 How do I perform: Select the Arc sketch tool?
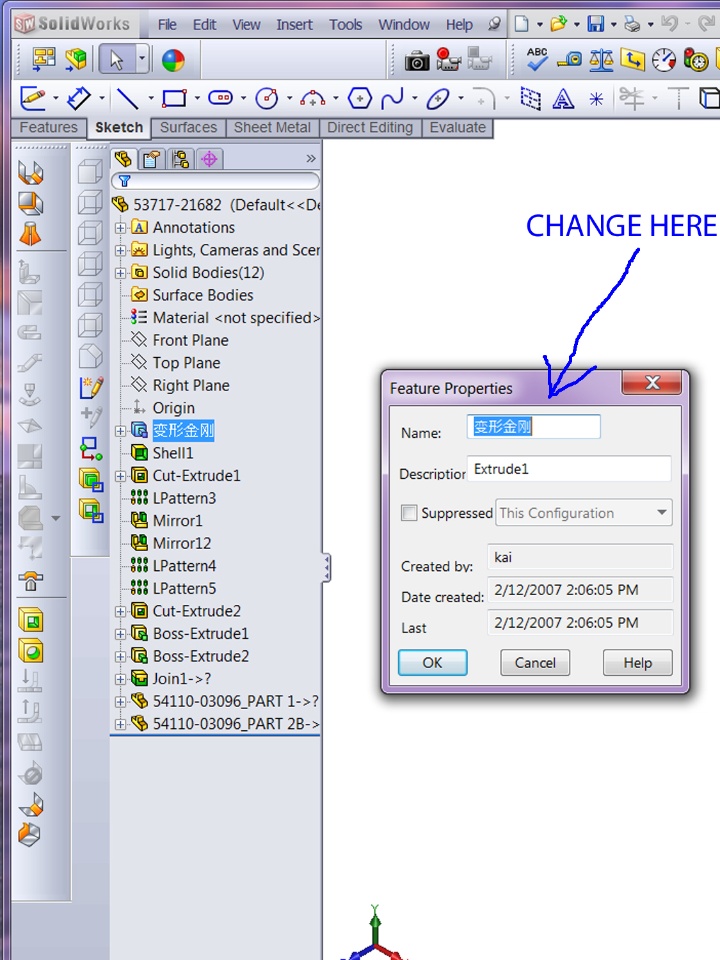click(313, 98)
